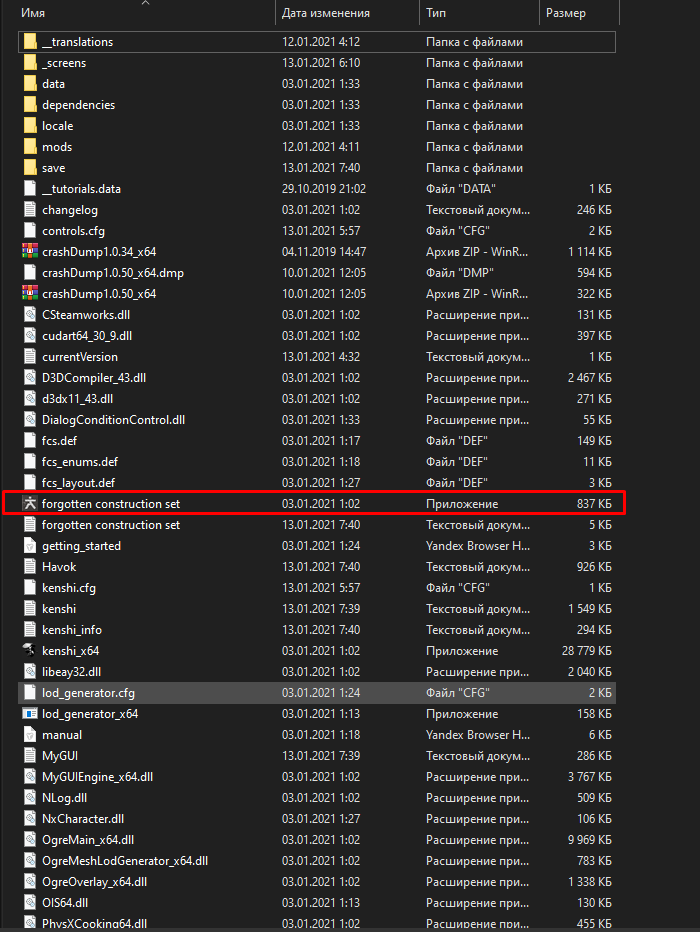Click the date 29.10.2019 21:02
The image size is (700, 932).
[x=324, y=189]
